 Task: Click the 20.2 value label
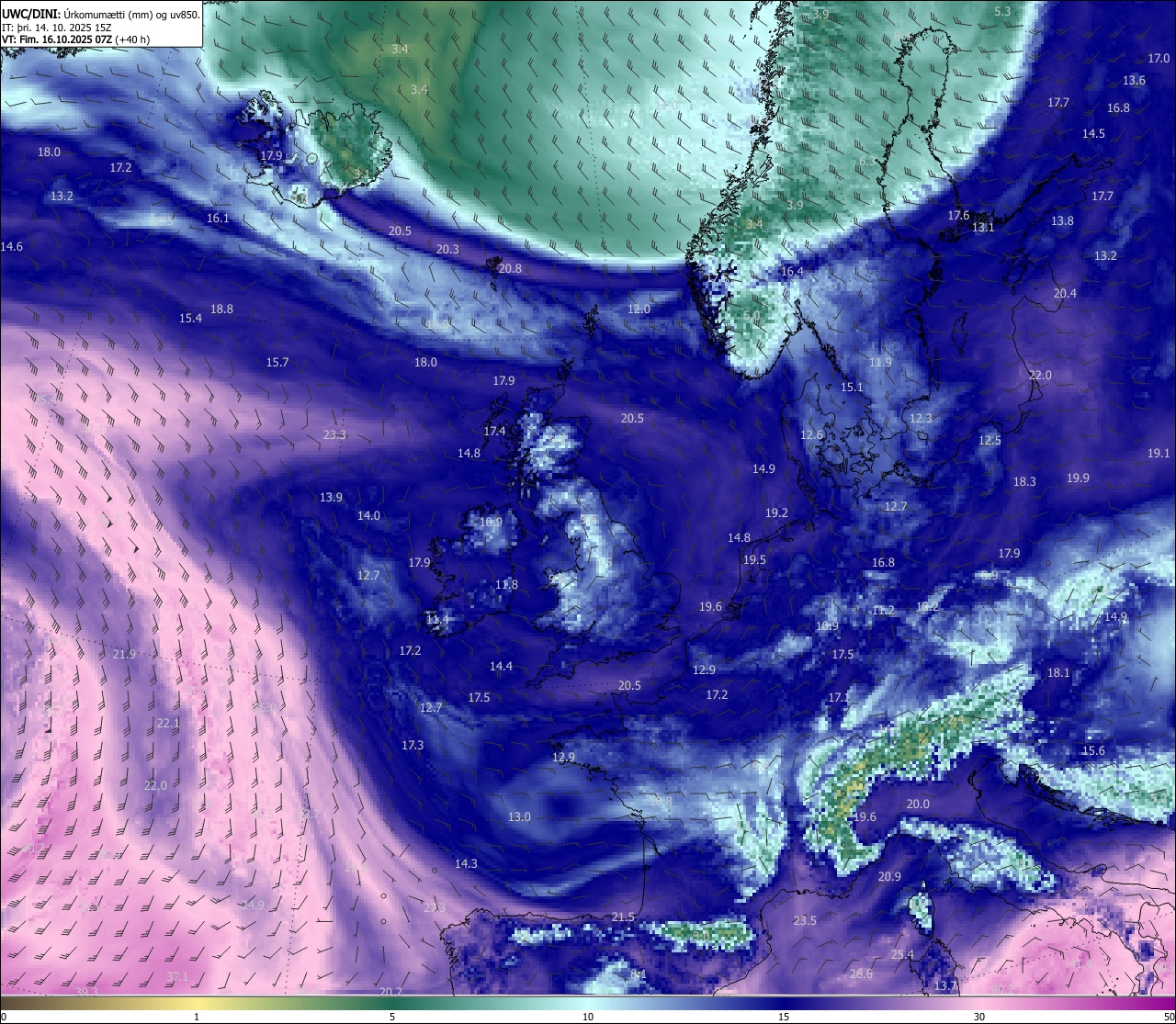(390, 992)
